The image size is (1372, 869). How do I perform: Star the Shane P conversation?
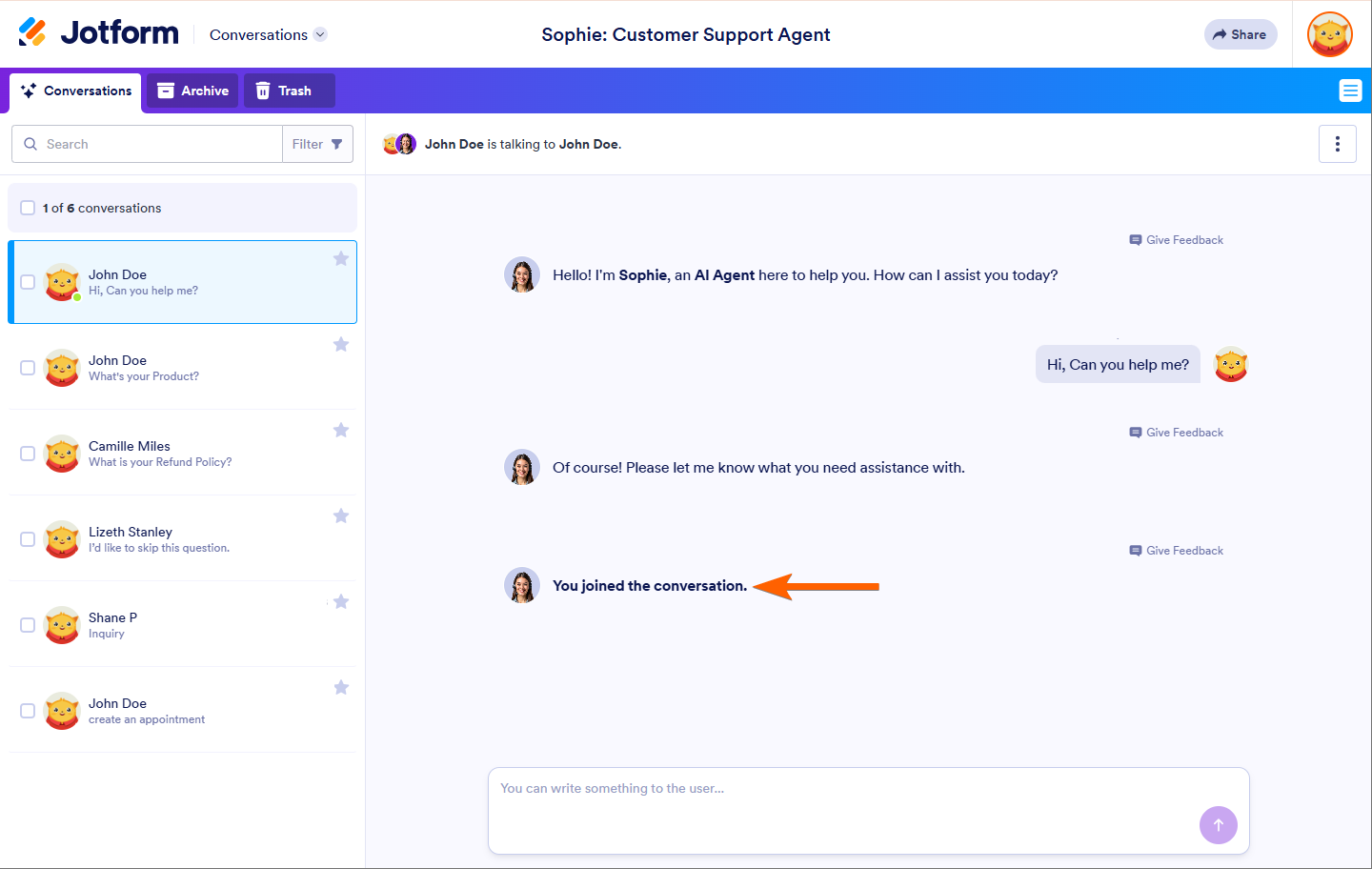(x=341, y=602)
